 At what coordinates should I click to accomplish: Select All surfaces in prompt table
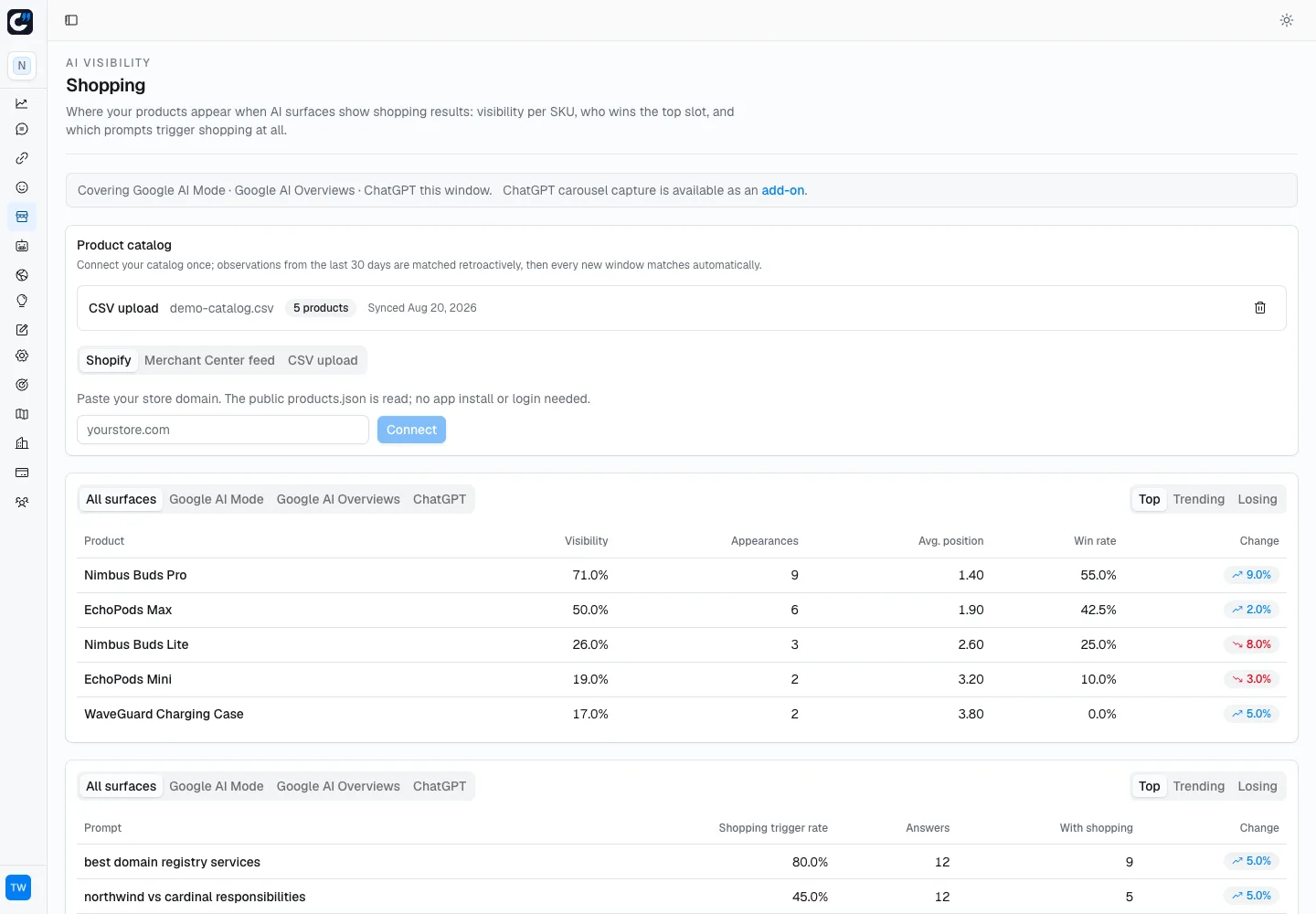tap(121, 786)
